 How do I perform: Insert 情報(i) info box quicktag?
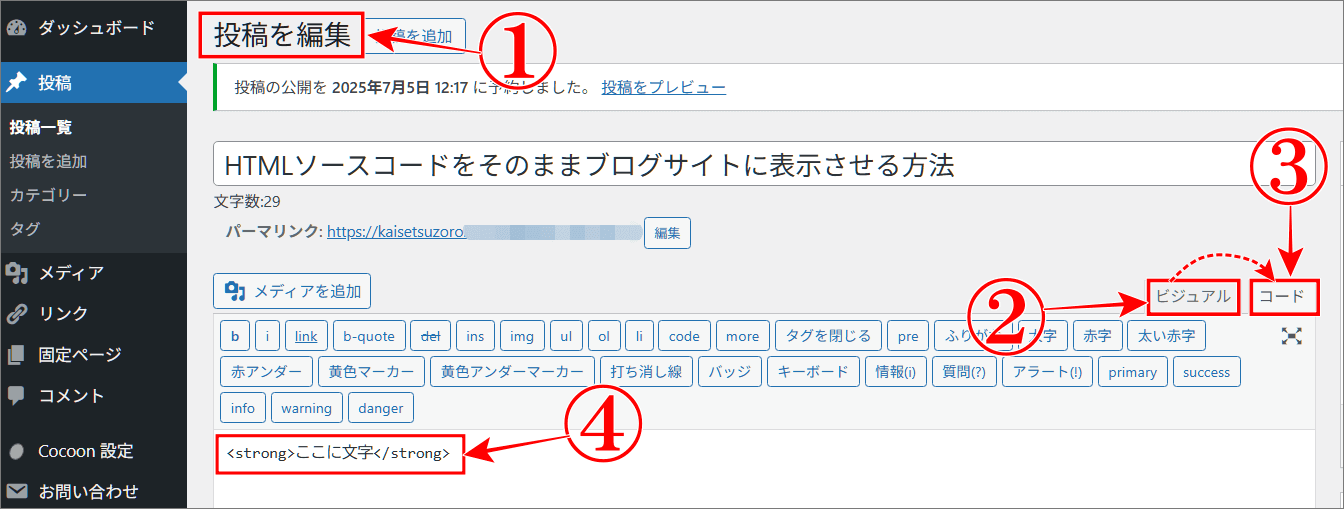(x=895, y=372)
